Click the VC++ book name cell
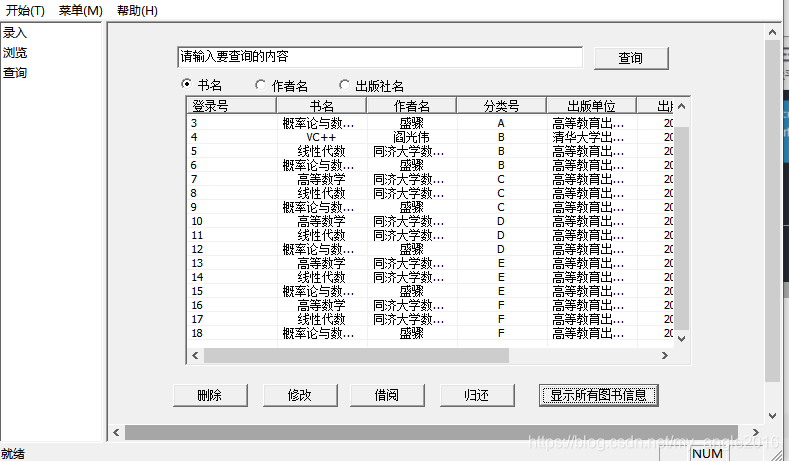789x461 pixels. [321, 137]
